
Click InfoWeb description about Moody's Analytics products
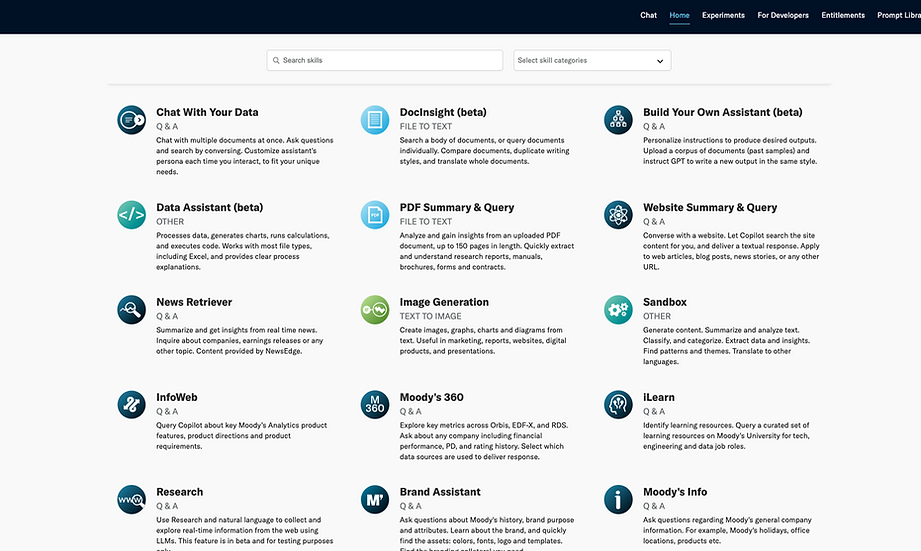tap(241, 436)
